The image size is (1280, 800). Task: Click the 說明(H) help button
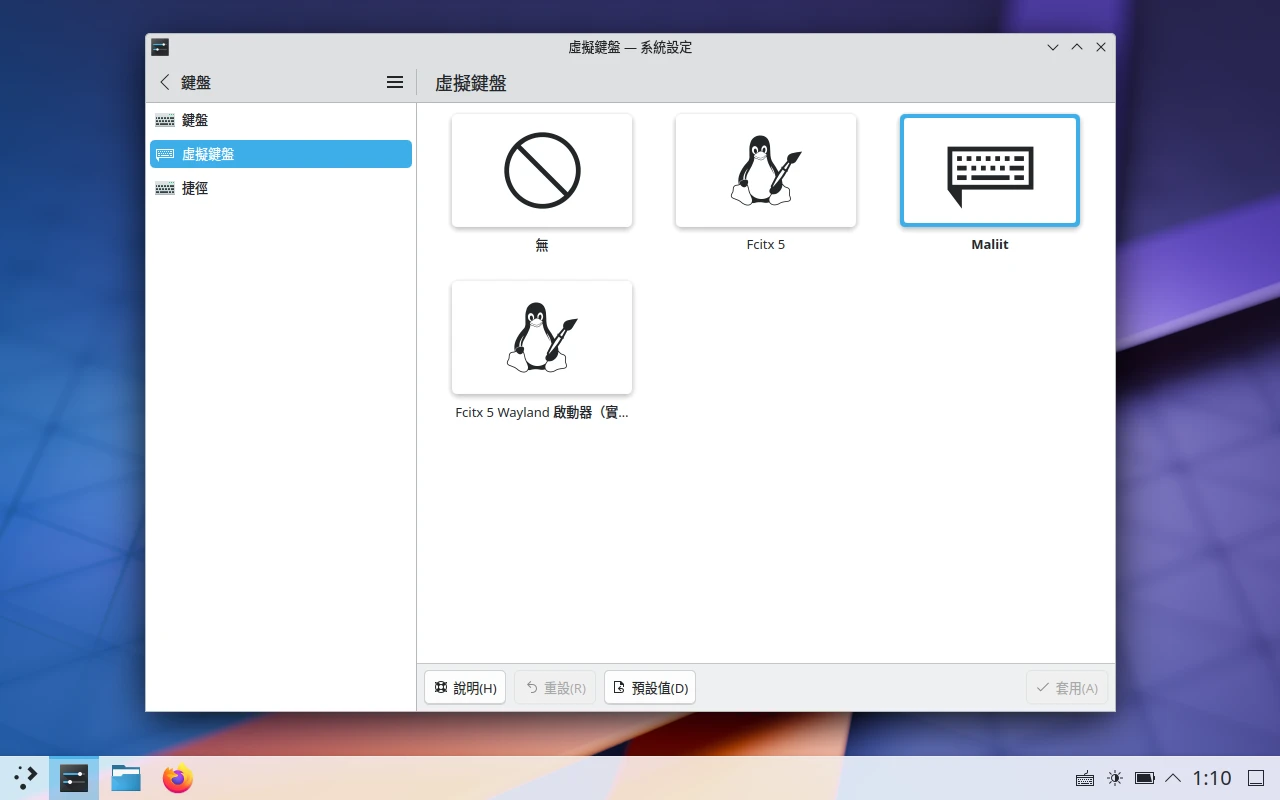click(465, 688)
